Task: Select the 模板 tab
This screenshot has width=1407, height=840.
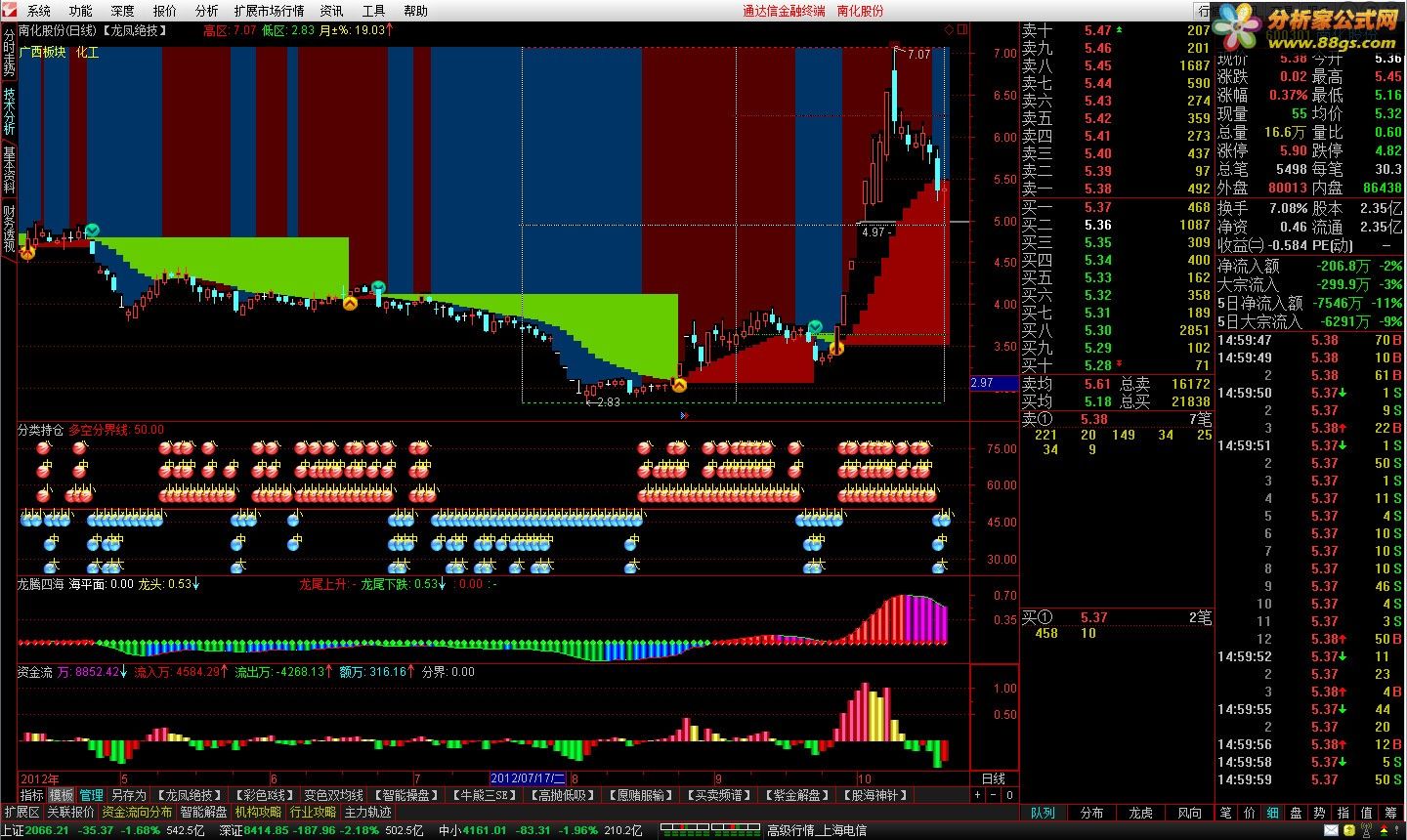Action: [62, 796]
